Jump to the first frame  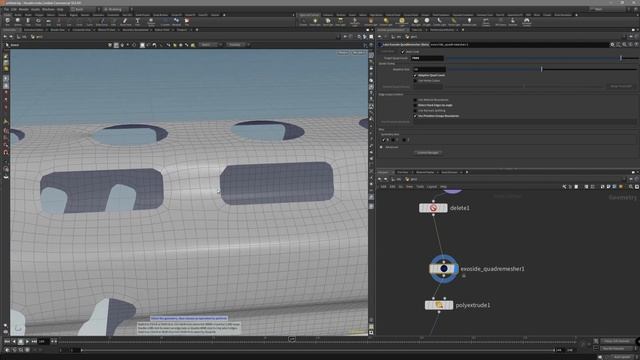(7, 341)
